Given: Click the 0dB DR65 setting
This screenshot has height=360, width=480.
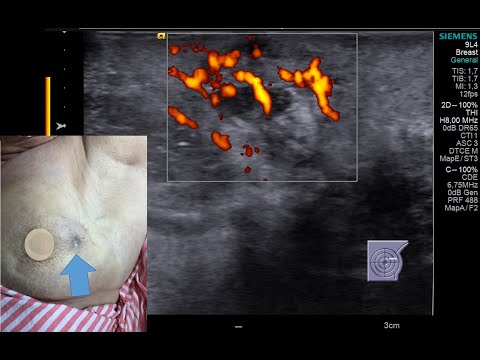Looking at the screenshot, I should [x=460, y=128].
